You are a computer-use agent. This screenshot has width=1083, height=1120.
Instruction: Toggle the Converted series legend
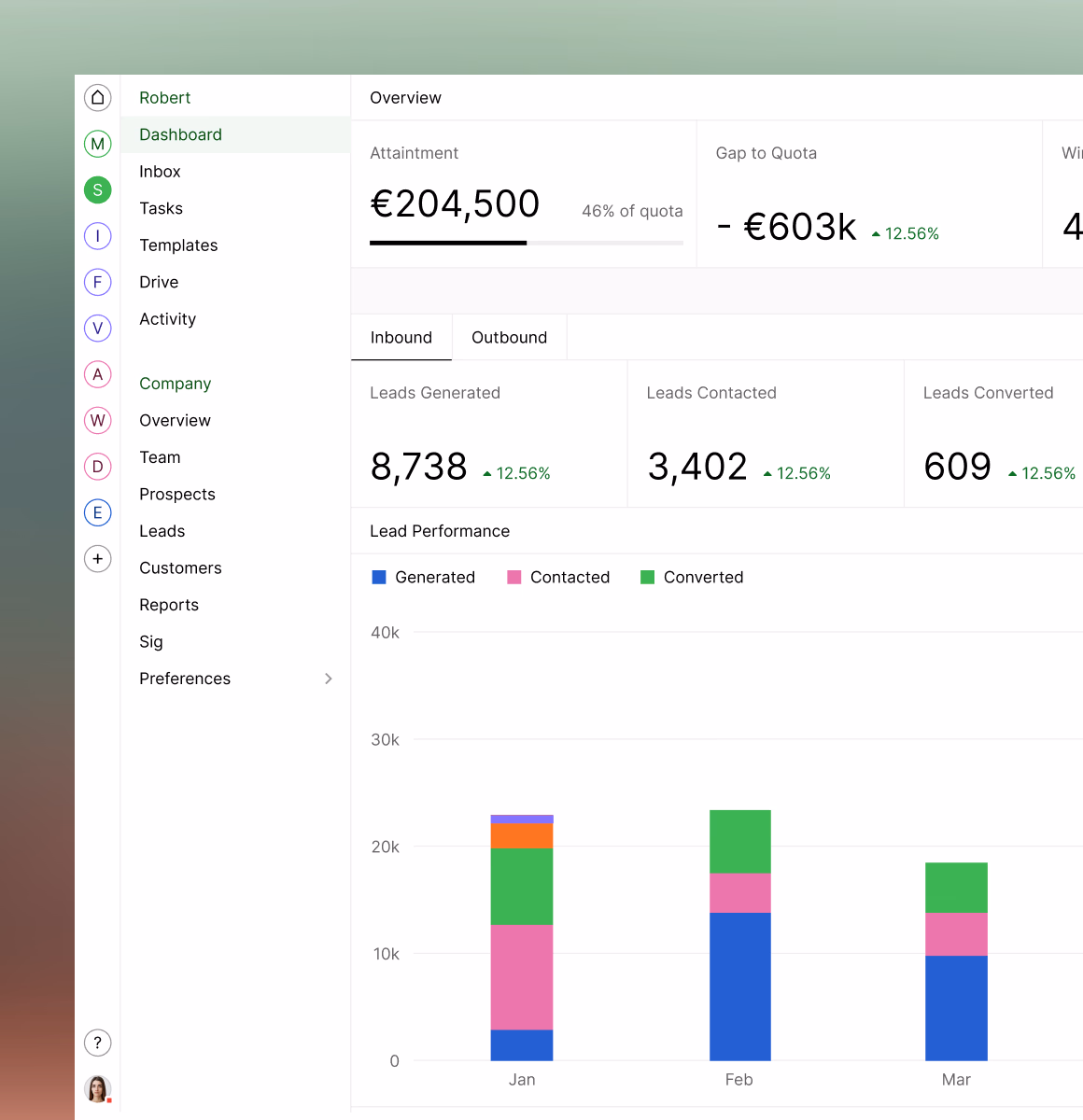pos(692,578)
